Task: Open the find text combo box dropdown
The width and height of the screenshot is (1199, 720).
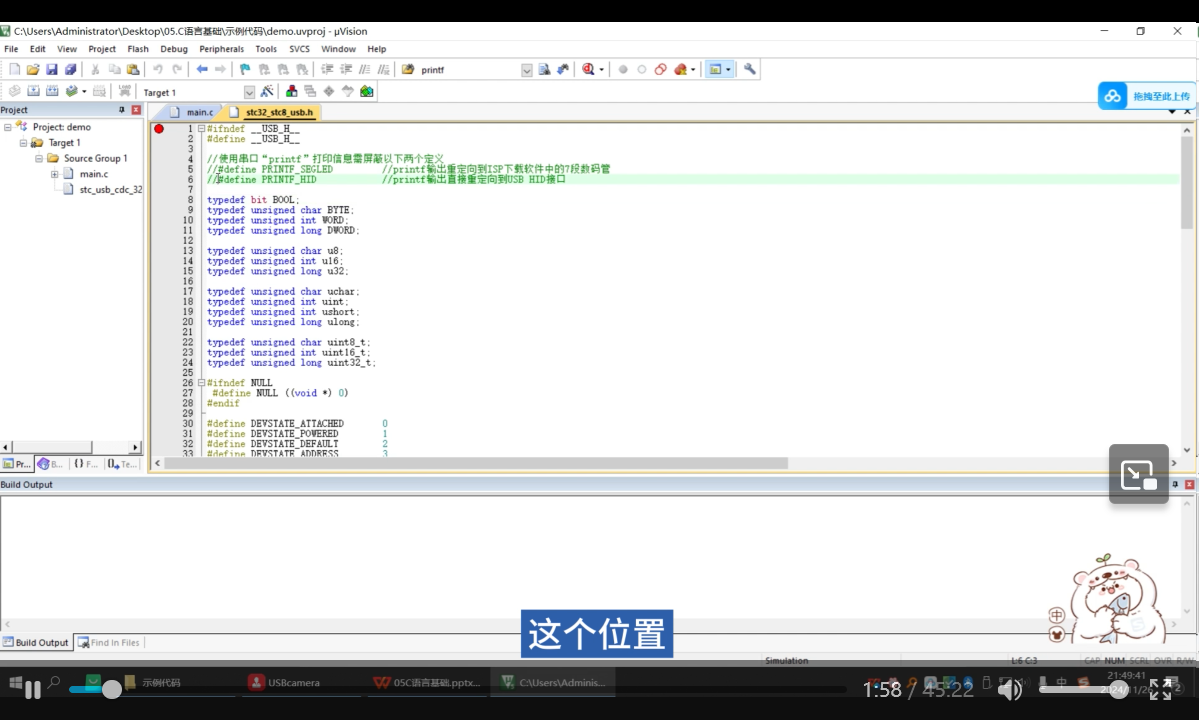Action: (527, 70)
